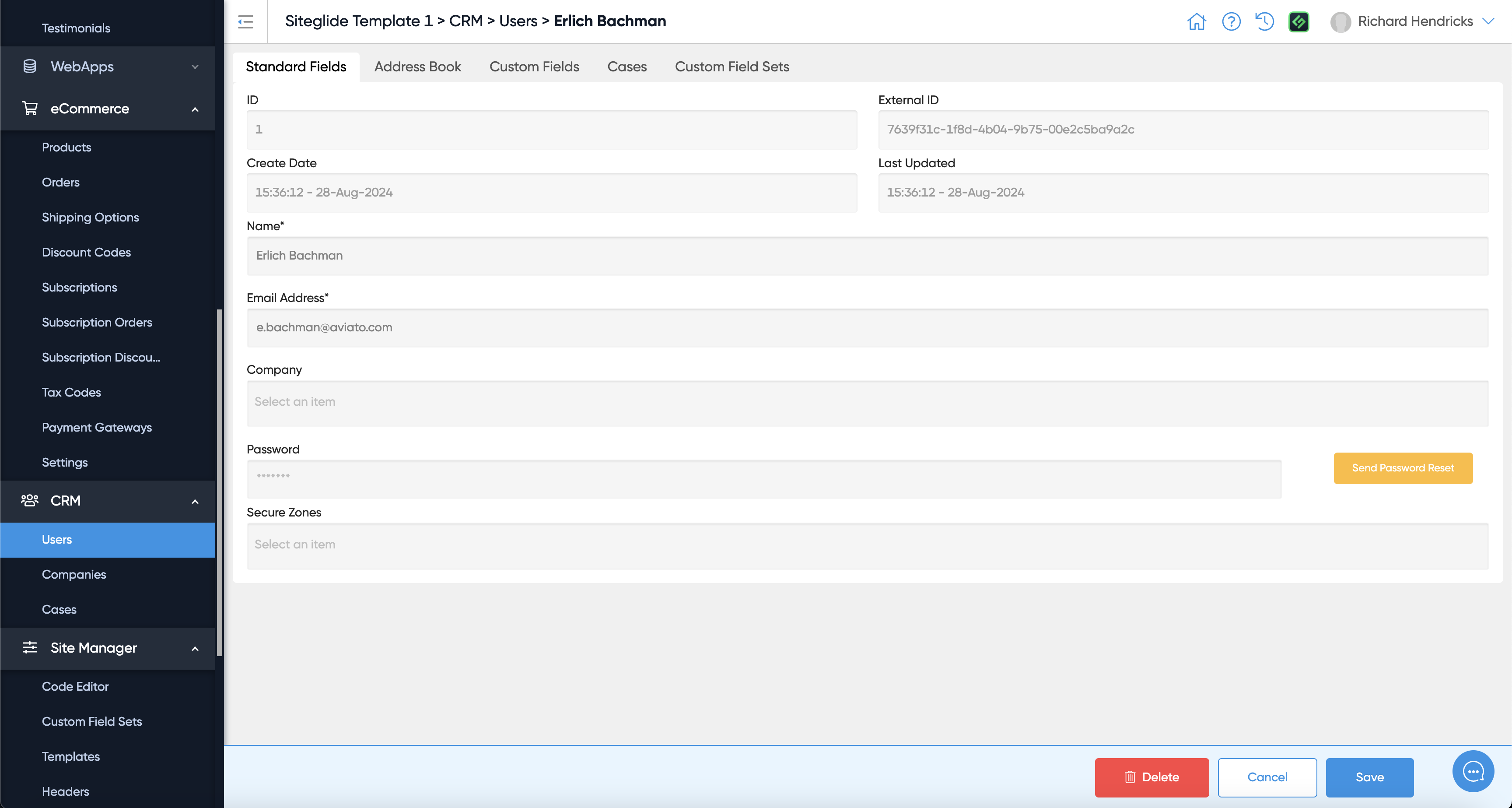Image resolution: width=1512 pixels, height=808 pixels.
Task: Open the history clock icon
Action: [x=1264, y=22]
